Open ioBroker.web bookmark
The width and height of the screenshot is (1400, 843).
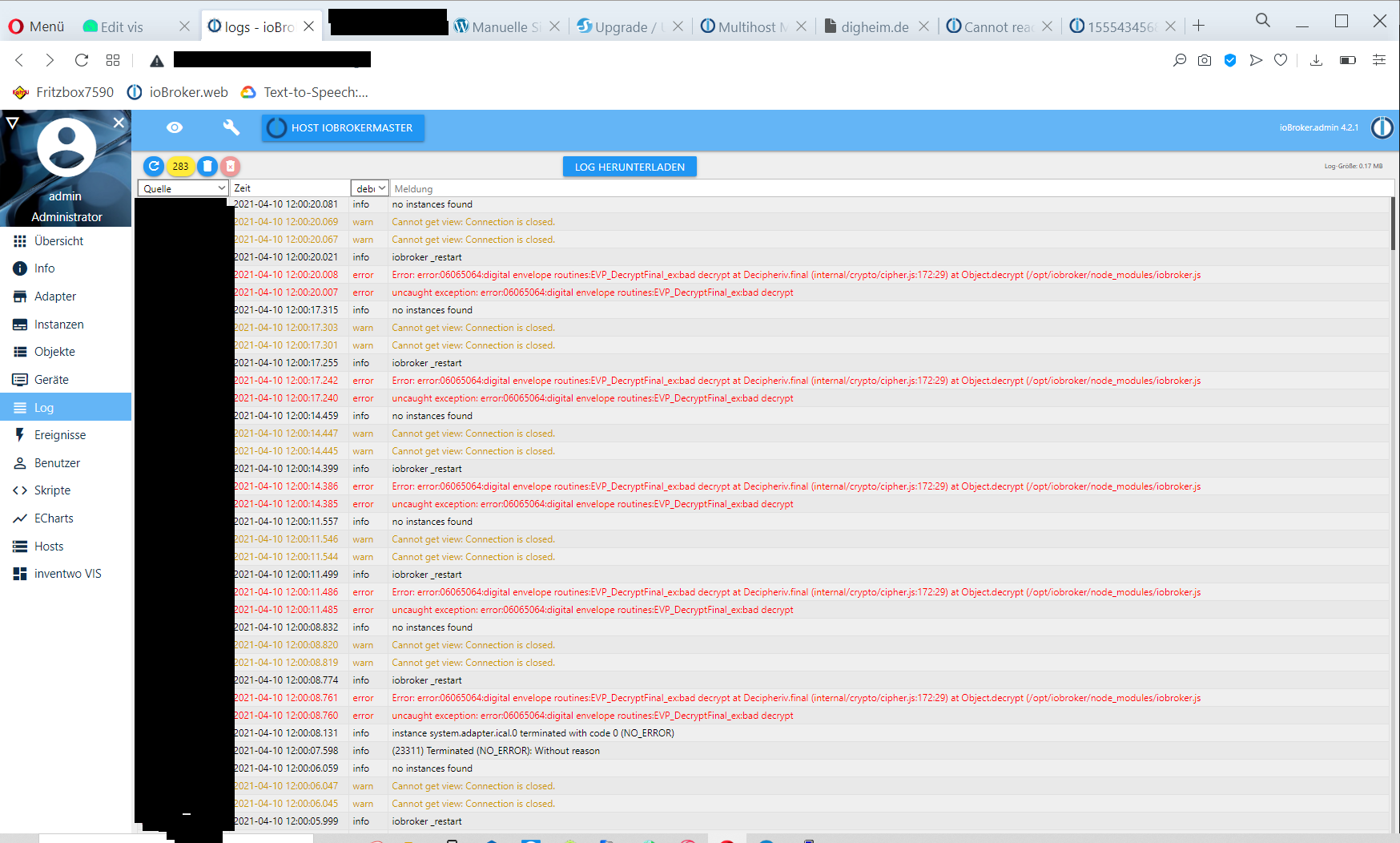(x=178, y=92)
